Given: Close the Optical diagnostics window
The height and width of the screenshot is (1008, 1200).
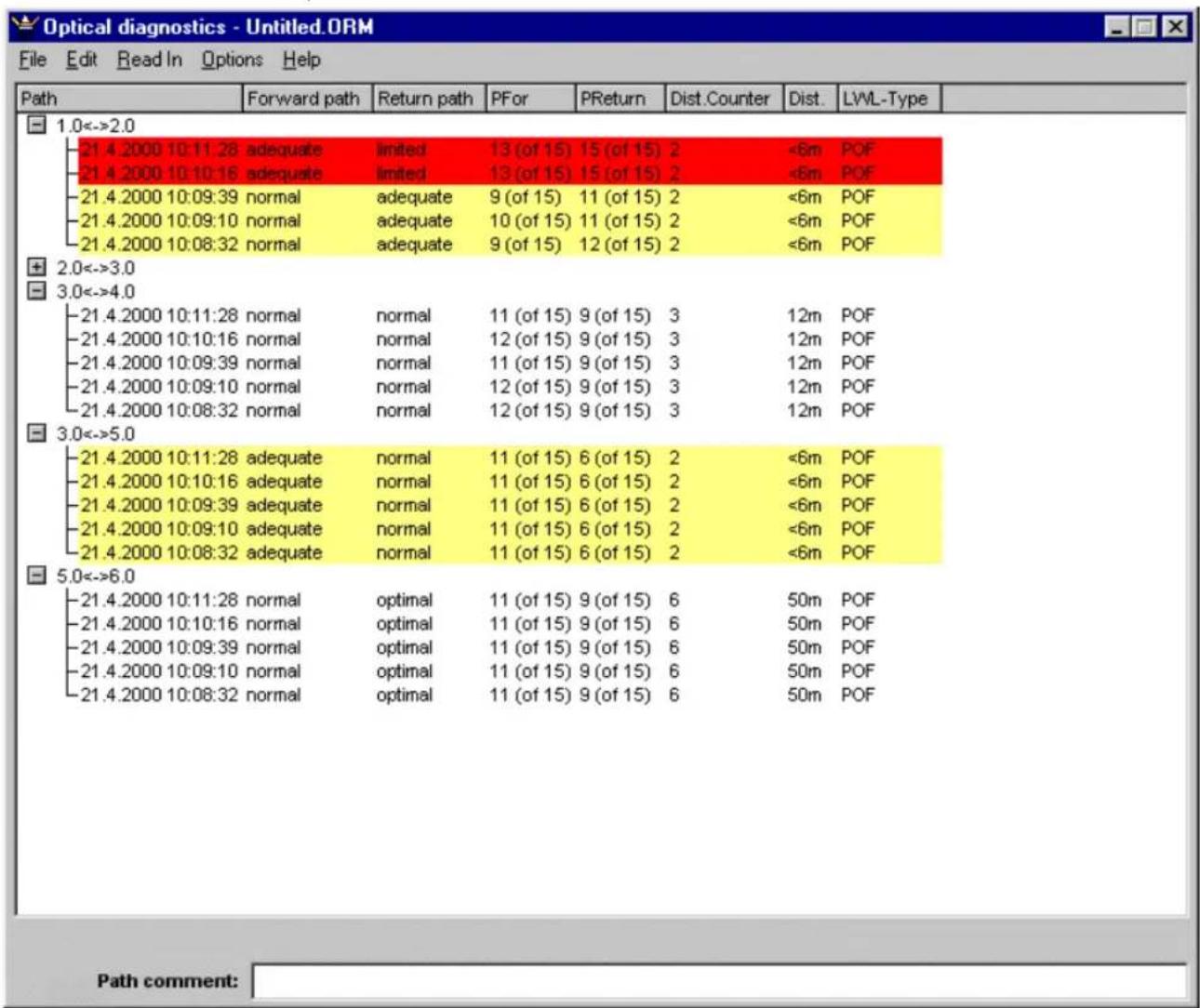Looking at the screenshot, I should tap(1176, 27).
